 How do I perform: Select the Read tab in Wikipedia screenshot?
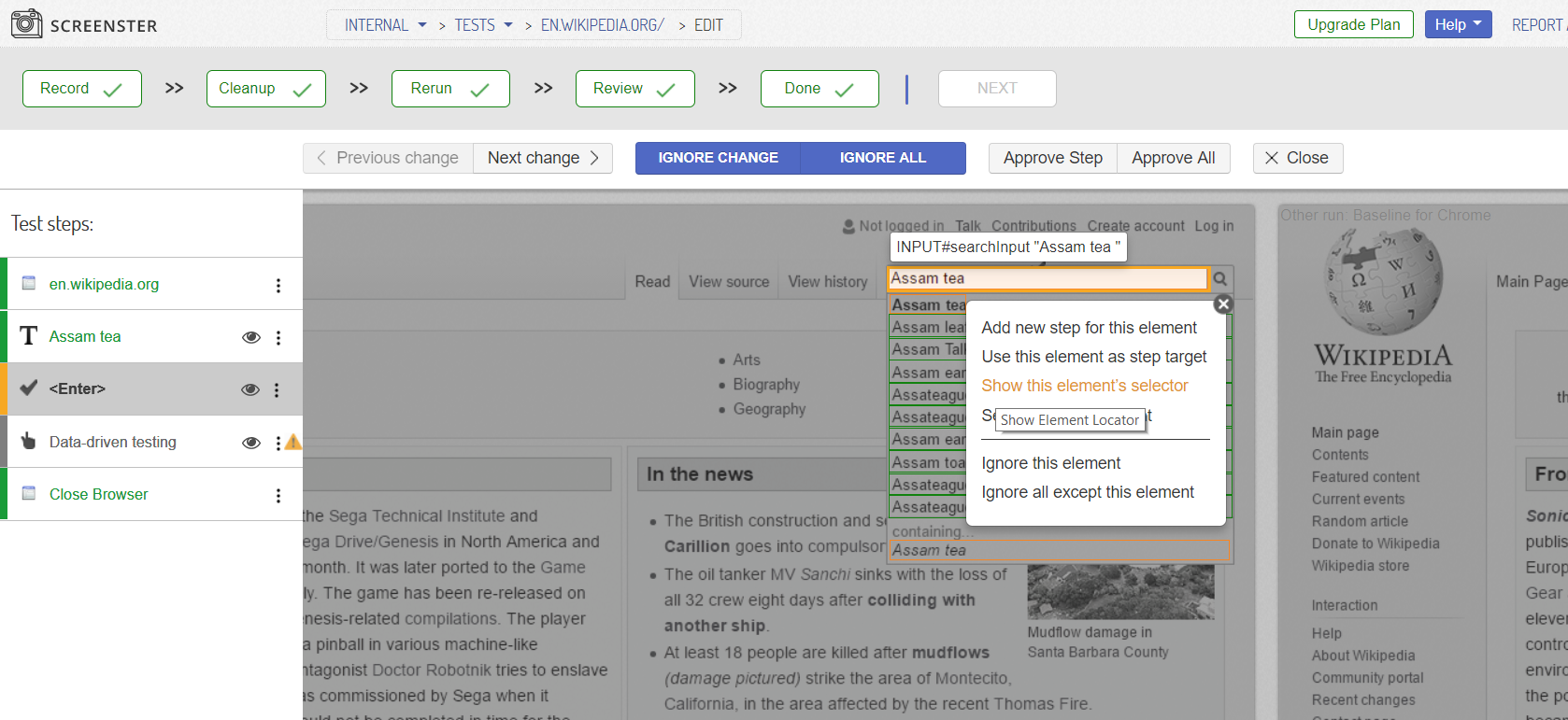[652, 281]
